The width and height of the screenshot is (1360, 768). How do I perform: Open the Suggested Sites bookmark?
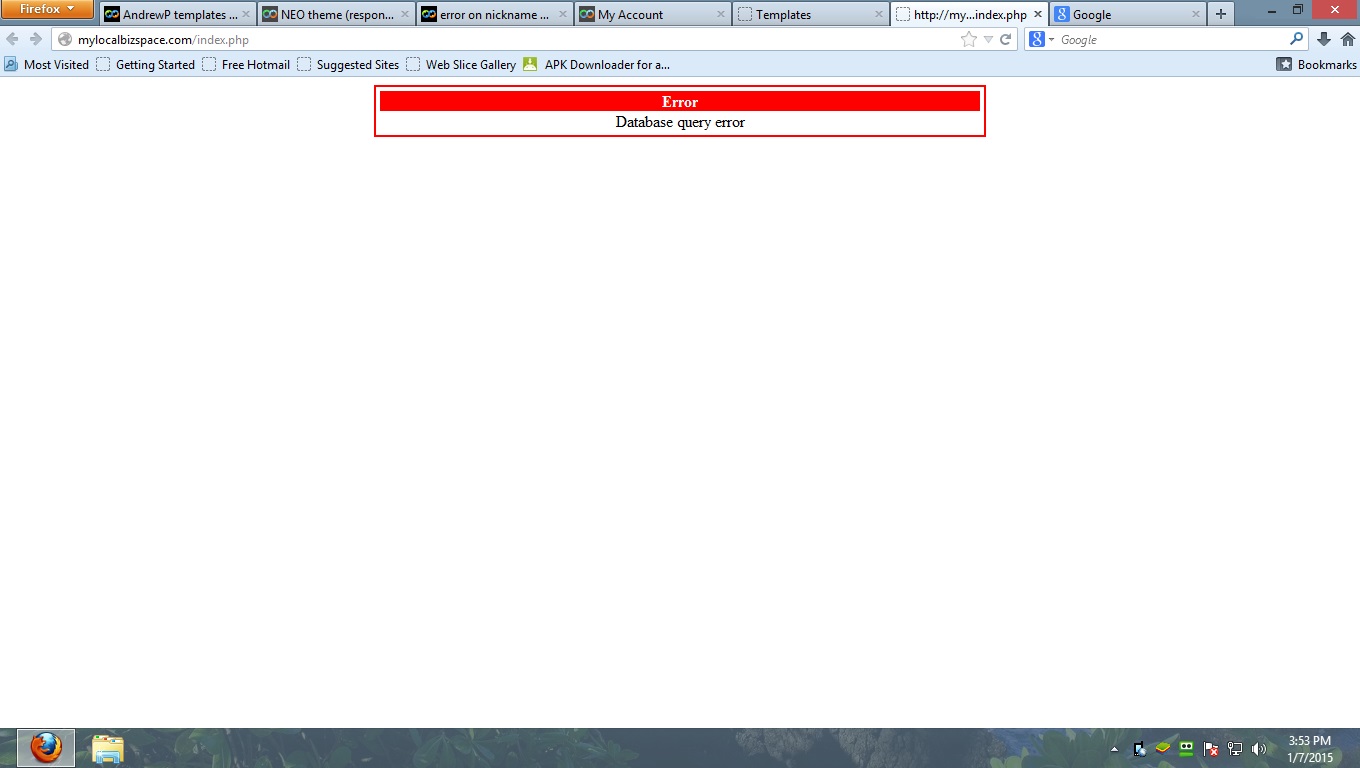[x=348, y=65]
